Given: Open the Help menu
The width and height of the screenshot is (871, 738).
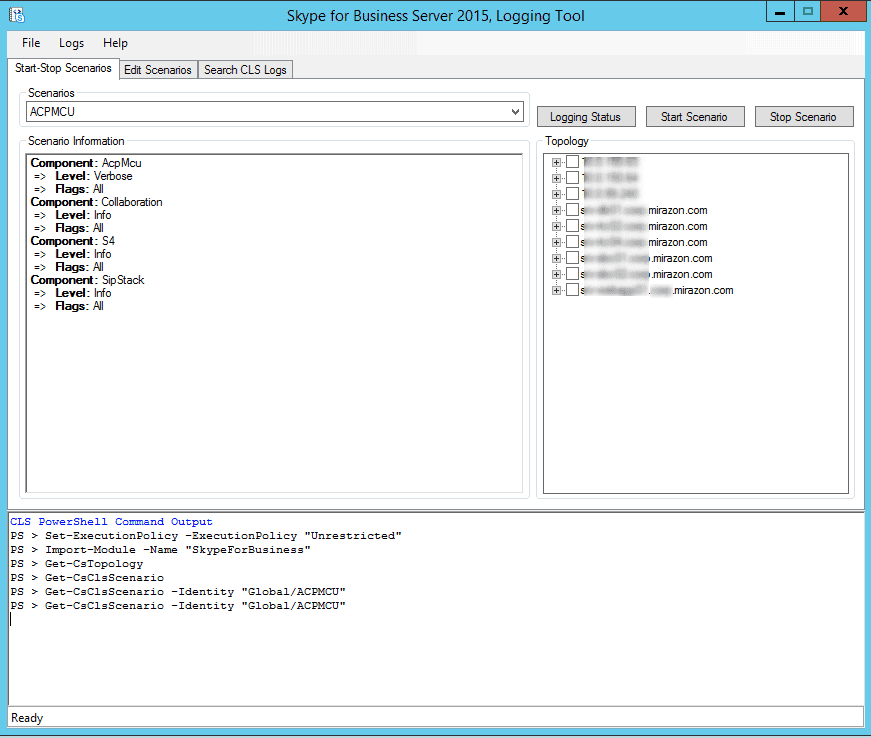Looking at the screenshot, I should click(116, 43).
